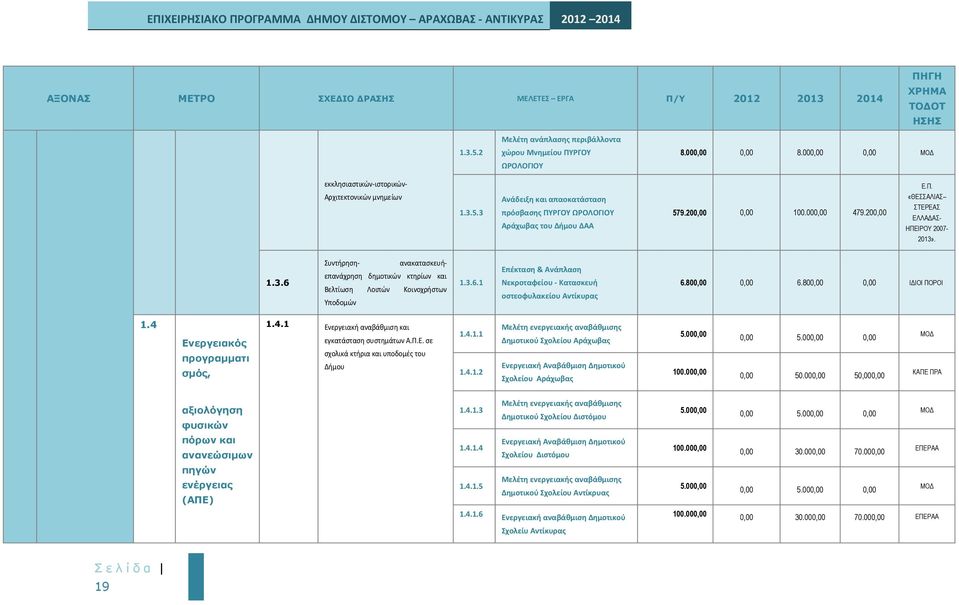
Task: Click the budget value 579.200,00
Action: point(689,213)
